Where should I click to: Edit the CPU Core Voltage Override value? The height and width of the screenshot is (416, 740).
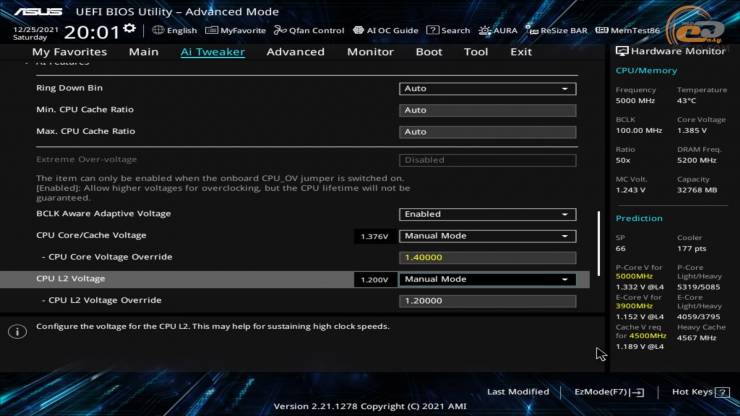[x=488, y=258]
